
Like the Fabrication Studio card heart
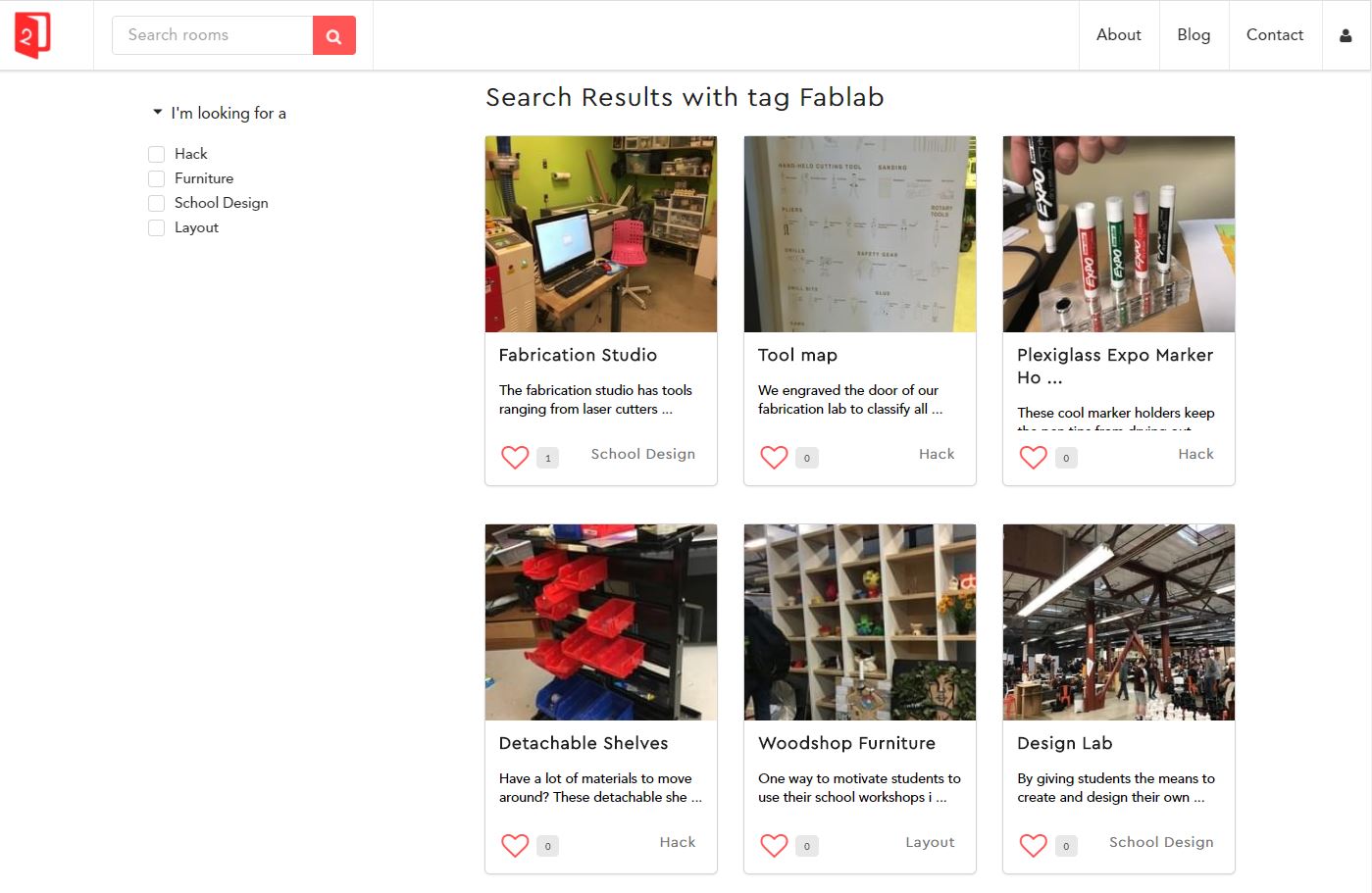515,457
